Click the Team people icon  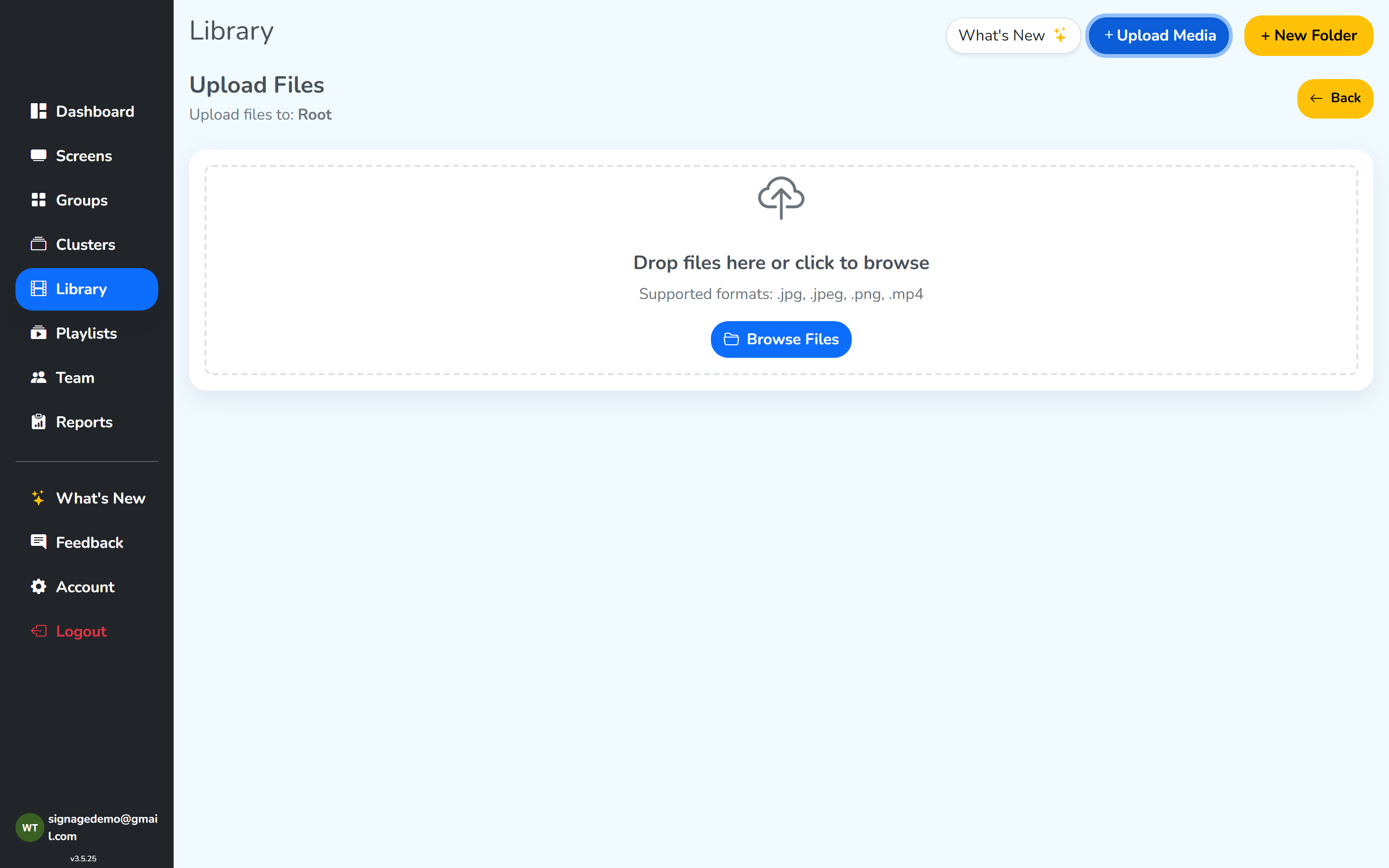pyautogui.click(x=39, y=377)
